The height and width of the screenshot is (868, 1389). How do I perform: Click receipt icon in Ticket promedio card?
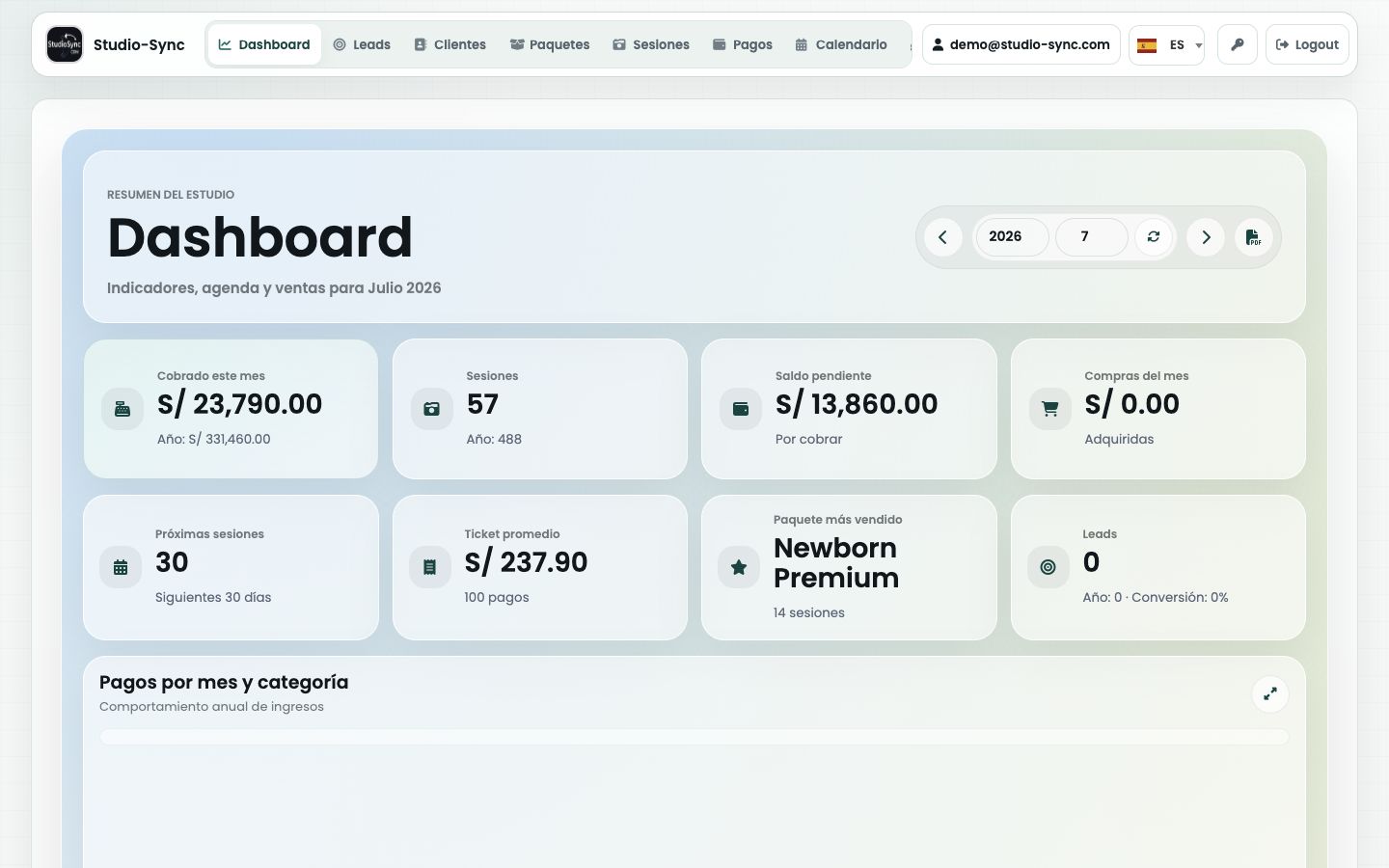pos(429,567)
